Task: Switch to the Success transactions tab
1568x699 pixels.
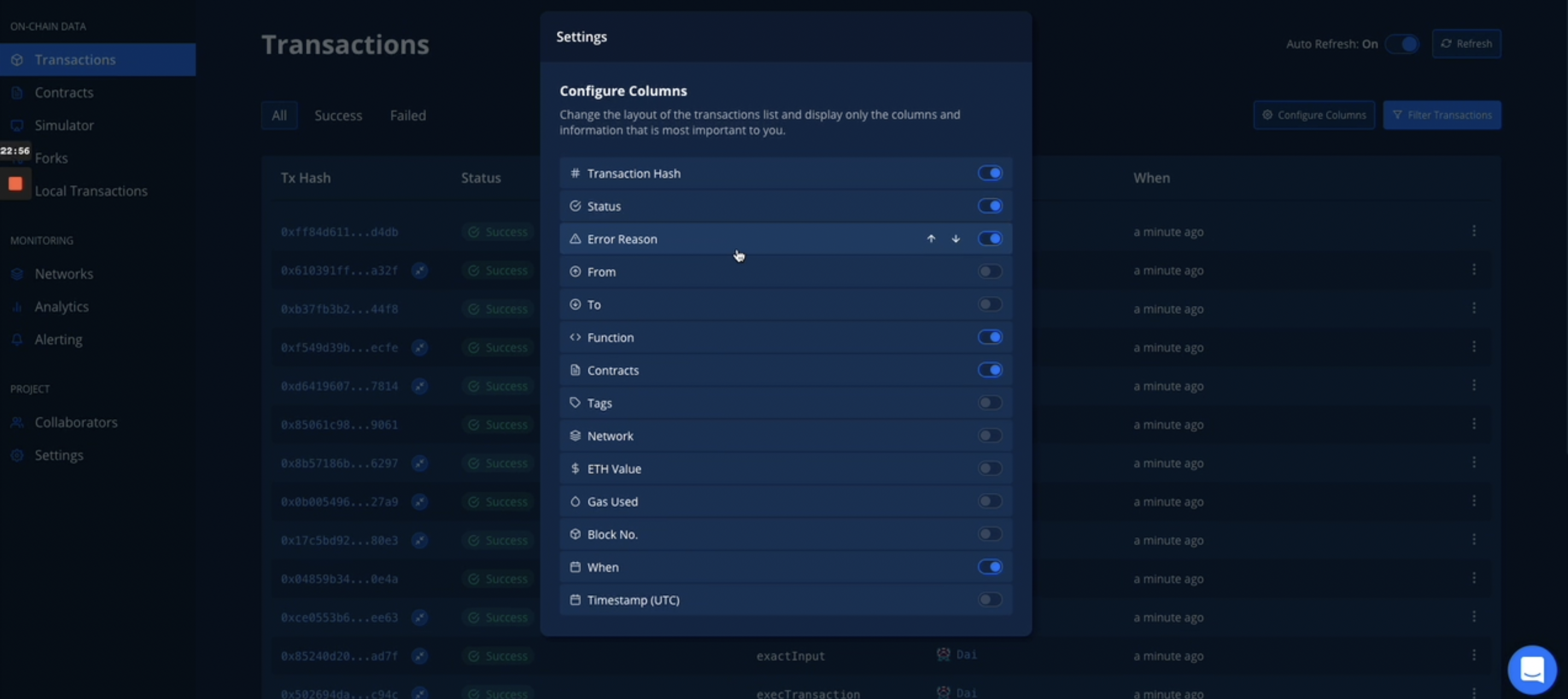Action: pyautogui.click(x=338, y=114)
